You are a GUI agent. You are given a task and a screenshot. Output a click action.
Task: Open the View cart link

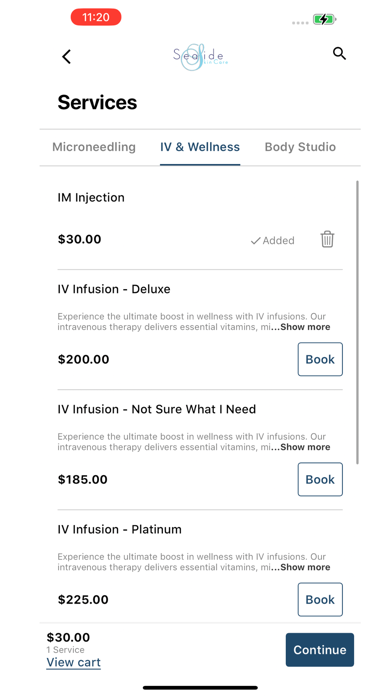pos(74,662)
